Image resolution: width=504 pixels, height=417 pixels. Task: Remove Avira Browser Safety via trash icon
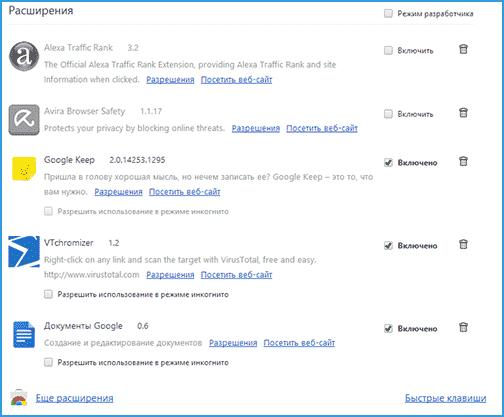(x=463, y=112)
